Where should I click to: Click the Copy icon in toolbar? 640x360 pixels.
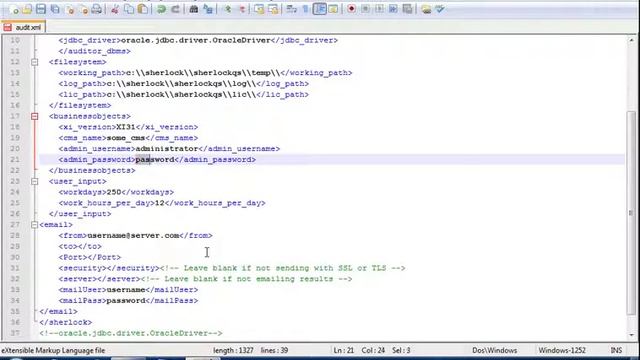tap(129, 9)
